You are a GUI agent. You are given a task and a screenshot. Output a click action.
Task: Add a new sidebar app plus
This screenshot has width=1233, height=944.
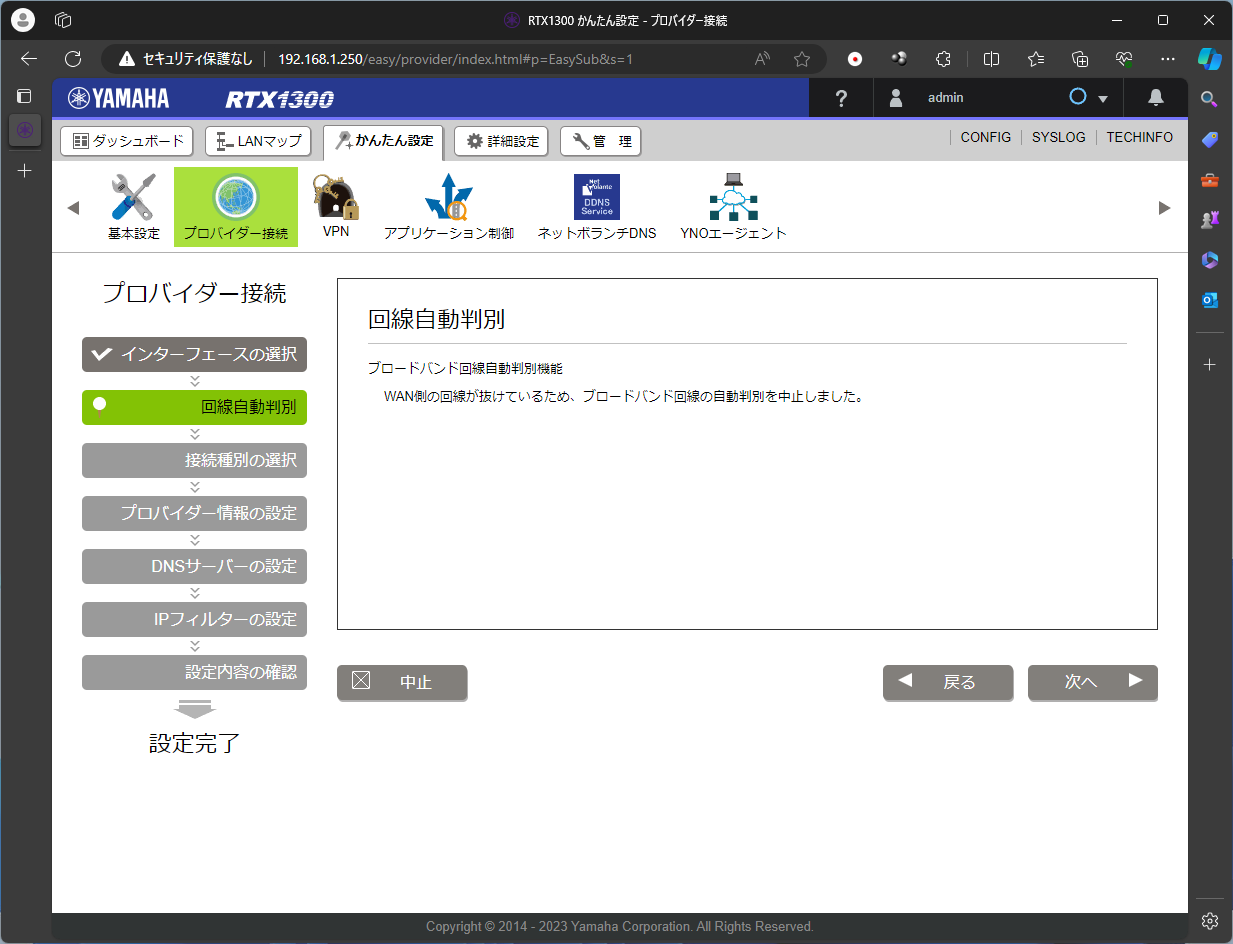1210,365
